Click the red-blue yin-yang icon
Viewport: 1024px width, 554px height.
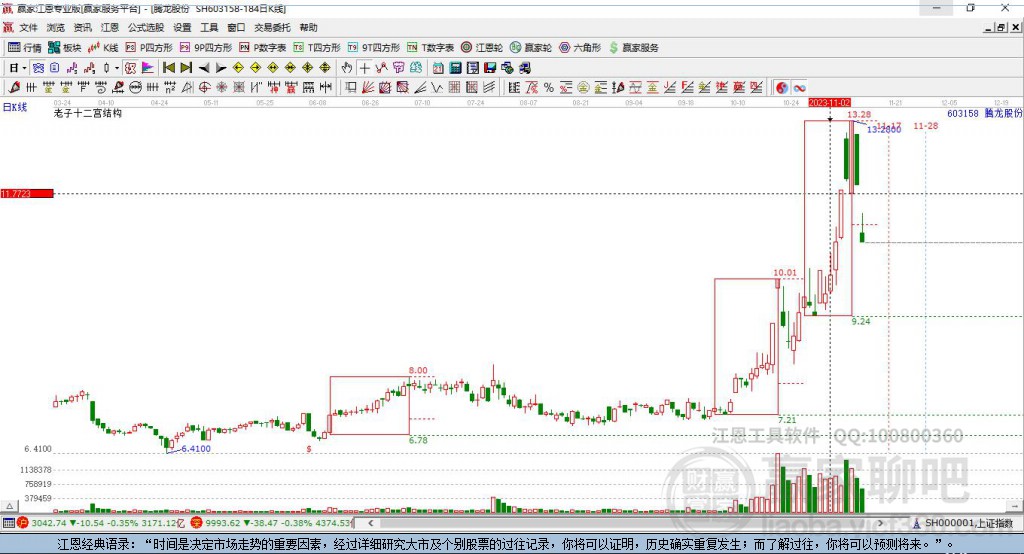point(782,88)
